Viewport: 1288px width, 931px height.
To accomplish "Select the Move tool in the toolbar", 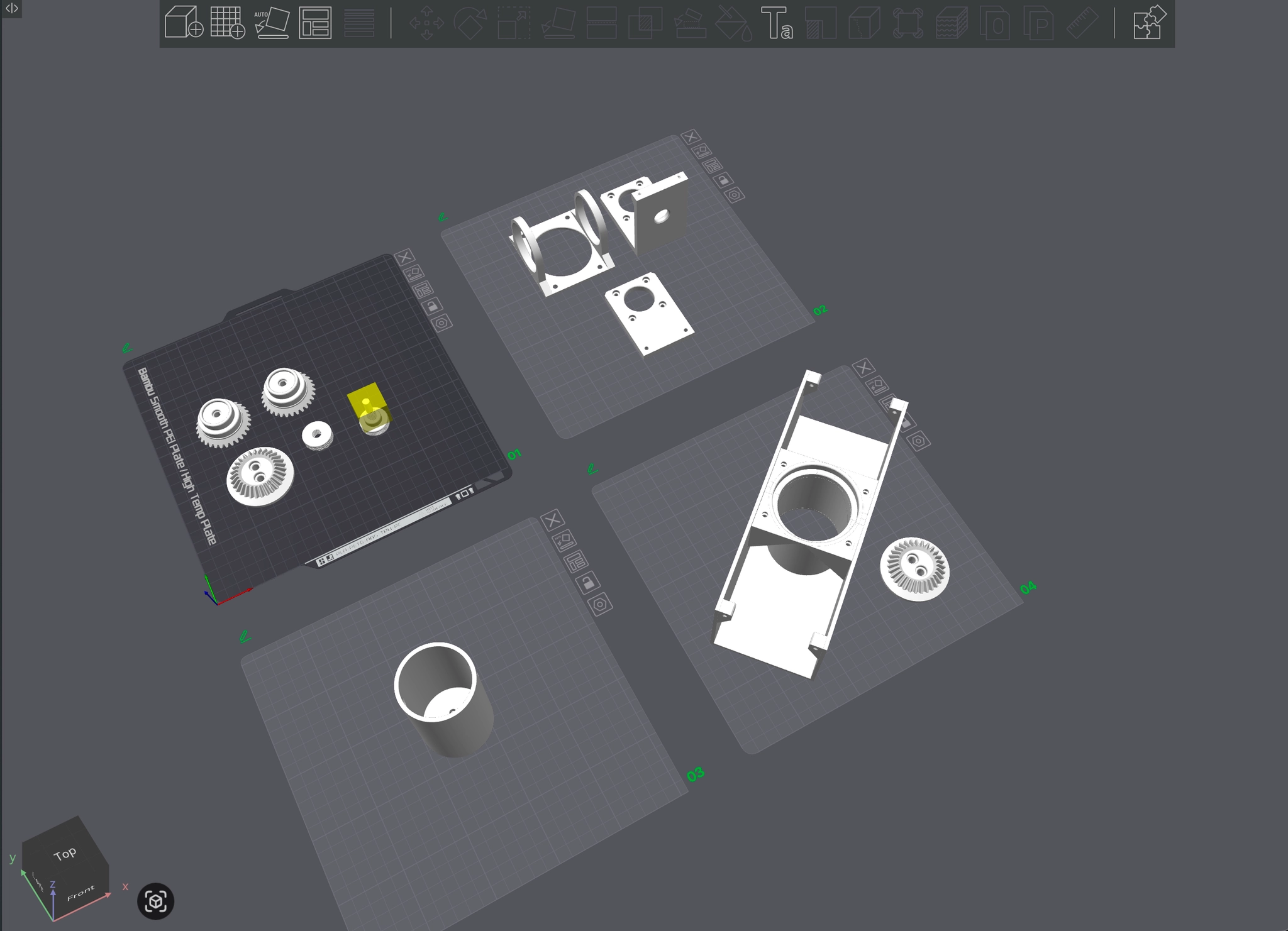I will [426, 23].
